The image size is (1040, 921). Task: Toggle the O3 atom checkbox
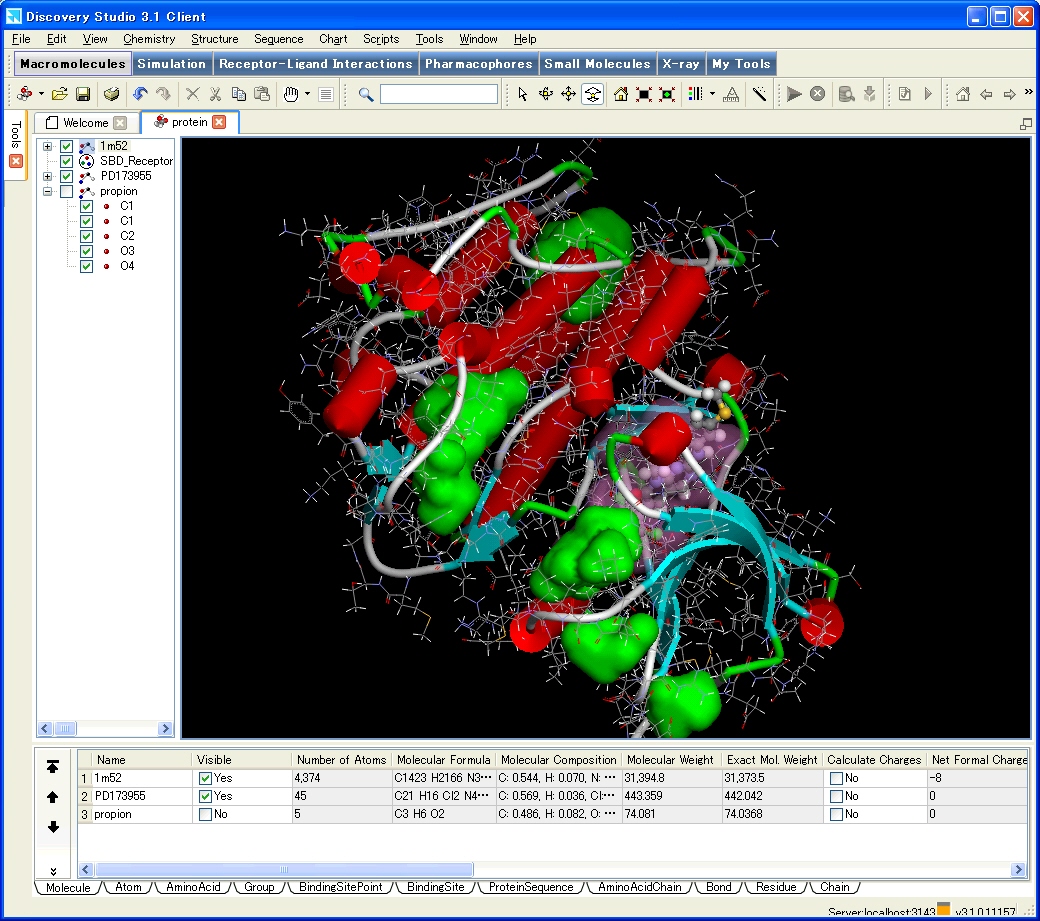click(86, 251)
